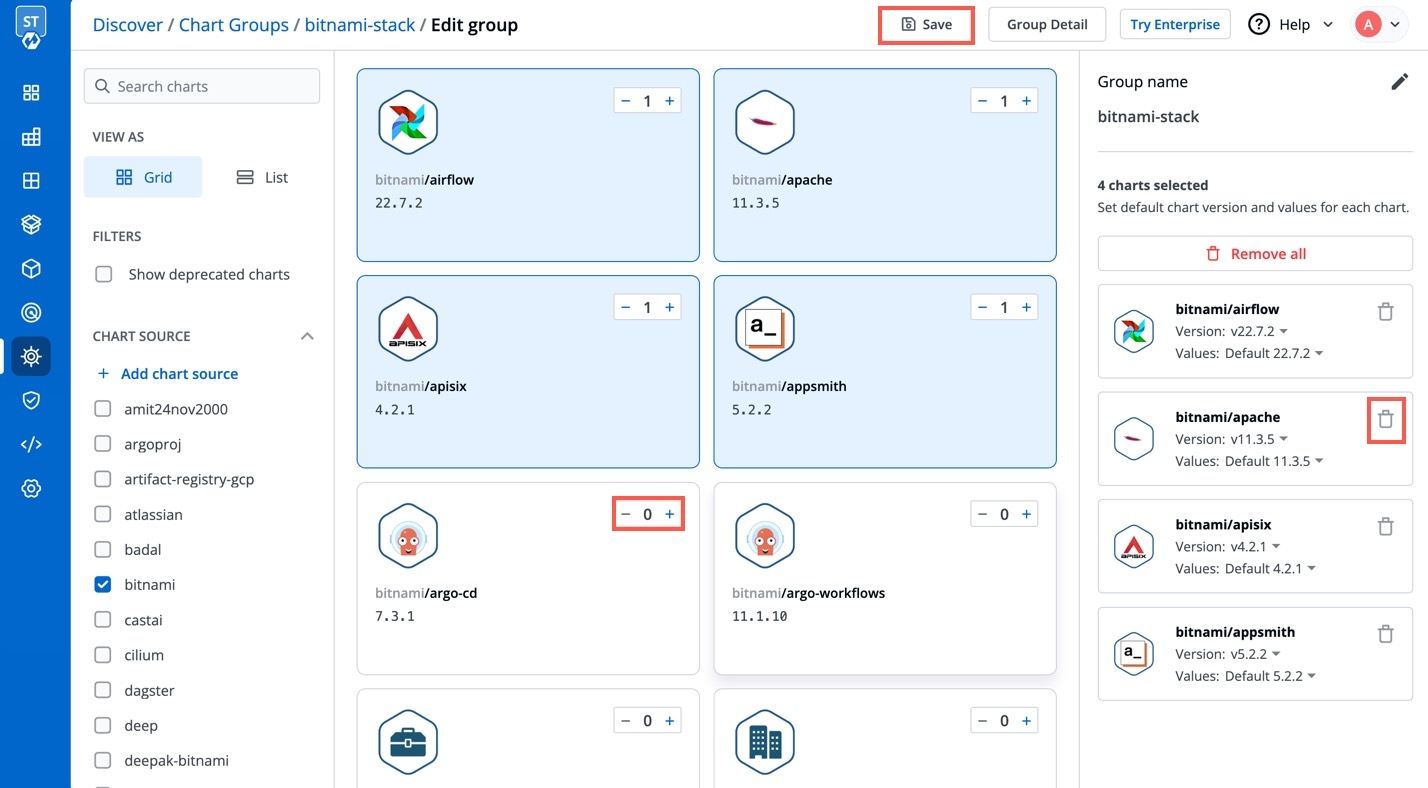Click Add chart source link
The image size is (1428, 788).
tap(179, 374)
